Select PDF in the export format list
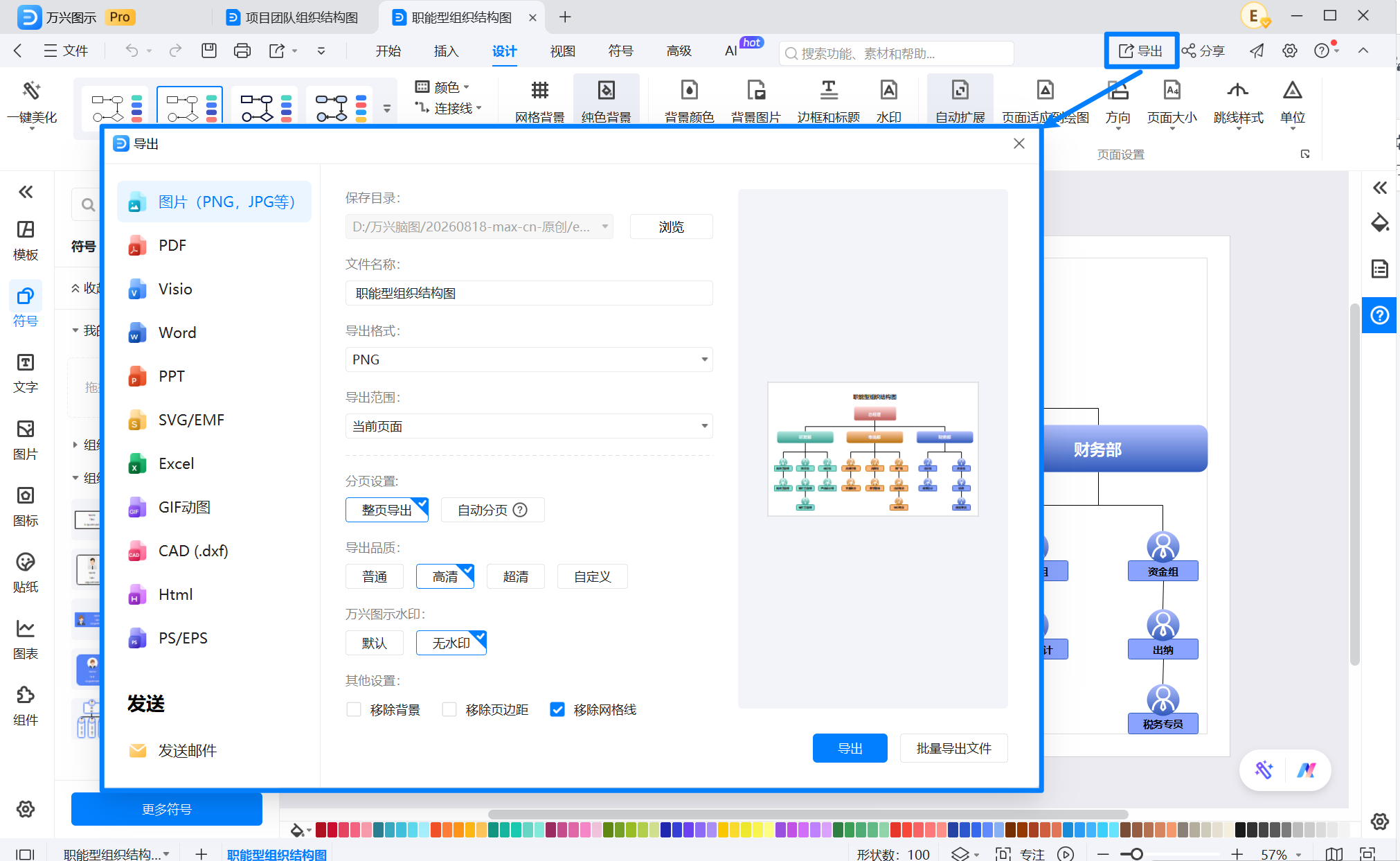 point(215,245)
